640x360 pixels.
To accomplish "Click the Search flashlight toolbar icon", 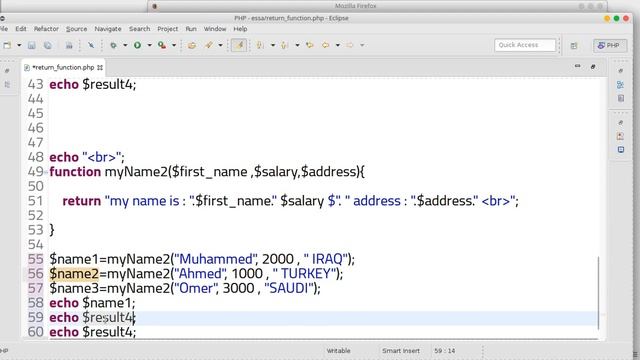I will click(x=209, y=45).
